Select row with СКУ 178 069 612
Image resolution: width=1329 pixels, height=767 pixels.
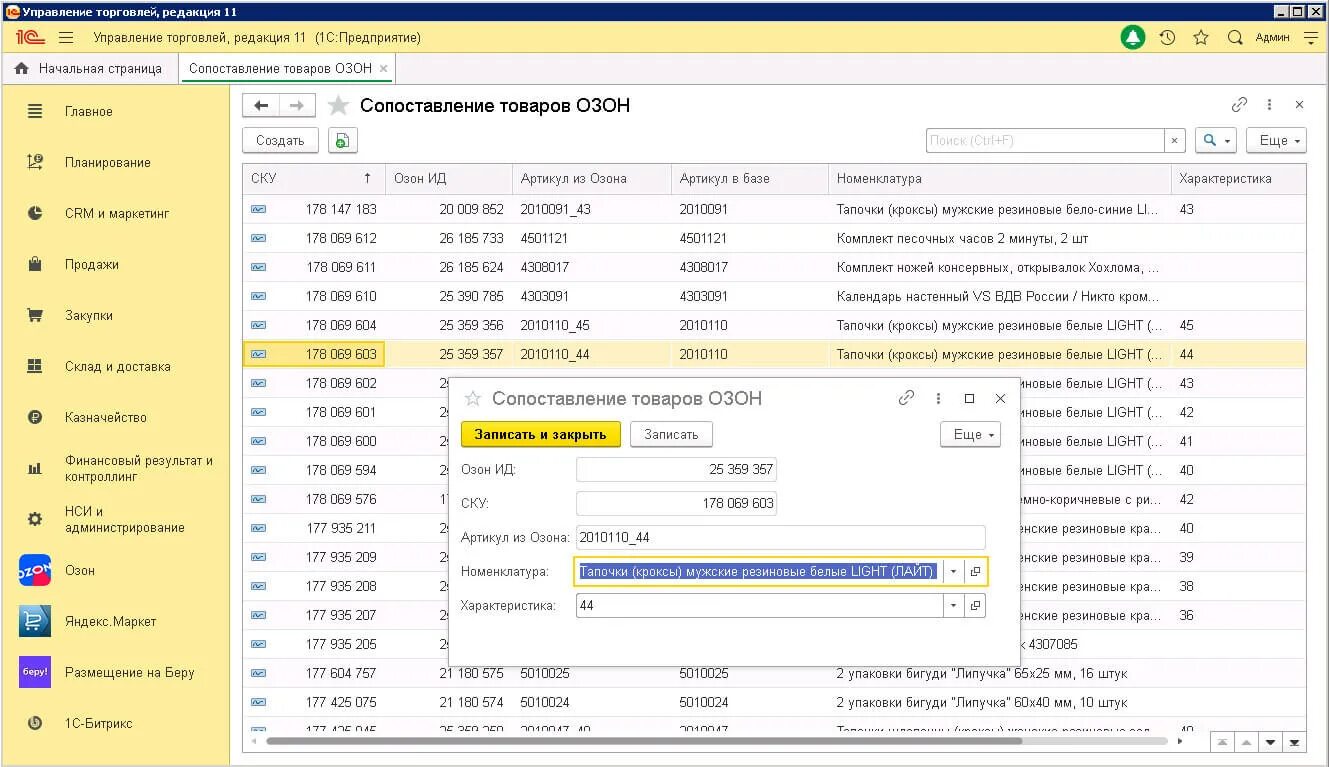(x=774, y=238)
